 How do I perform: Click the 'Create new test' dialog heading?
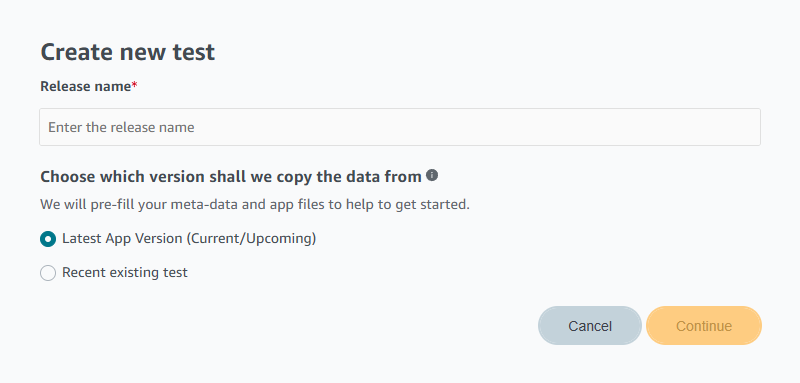coord(128,52)
